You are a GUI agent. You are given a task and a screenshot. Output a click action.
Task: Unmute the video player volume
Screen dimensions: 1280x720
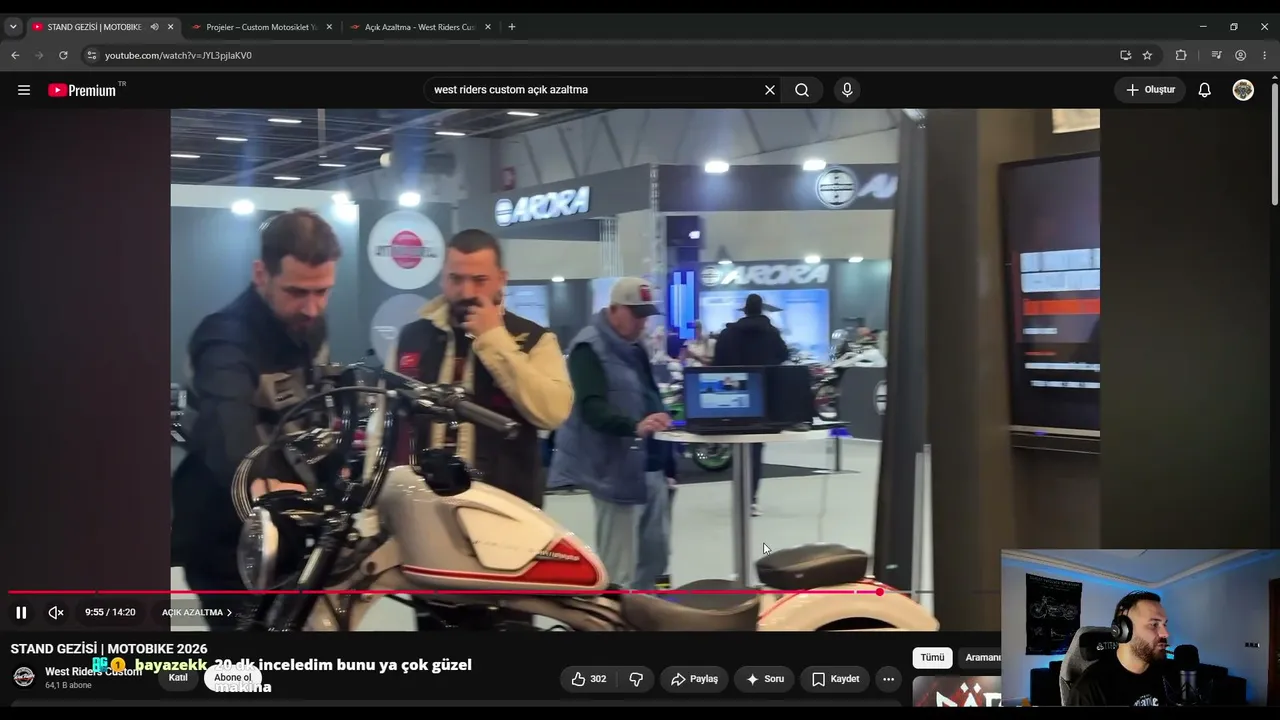56,613
